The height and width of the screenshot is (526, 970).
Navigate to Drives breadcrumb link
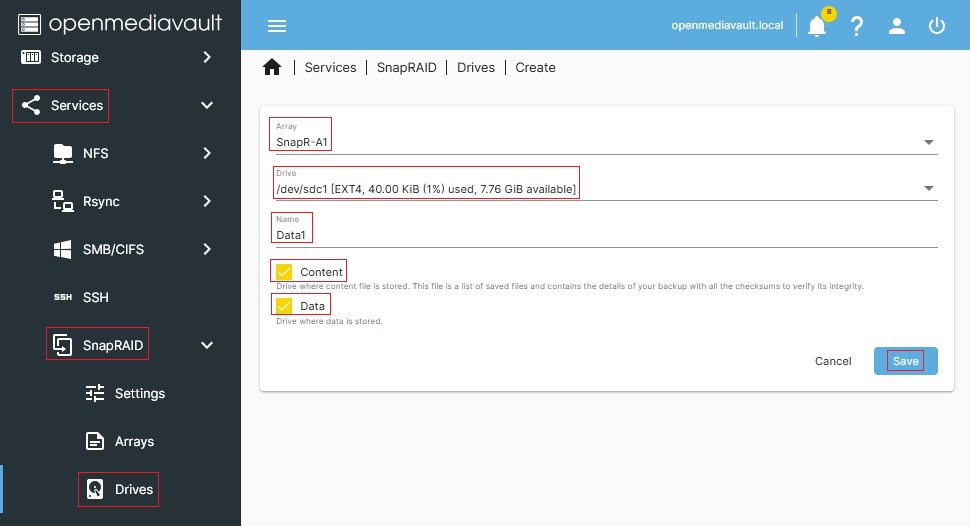[475, 67]
